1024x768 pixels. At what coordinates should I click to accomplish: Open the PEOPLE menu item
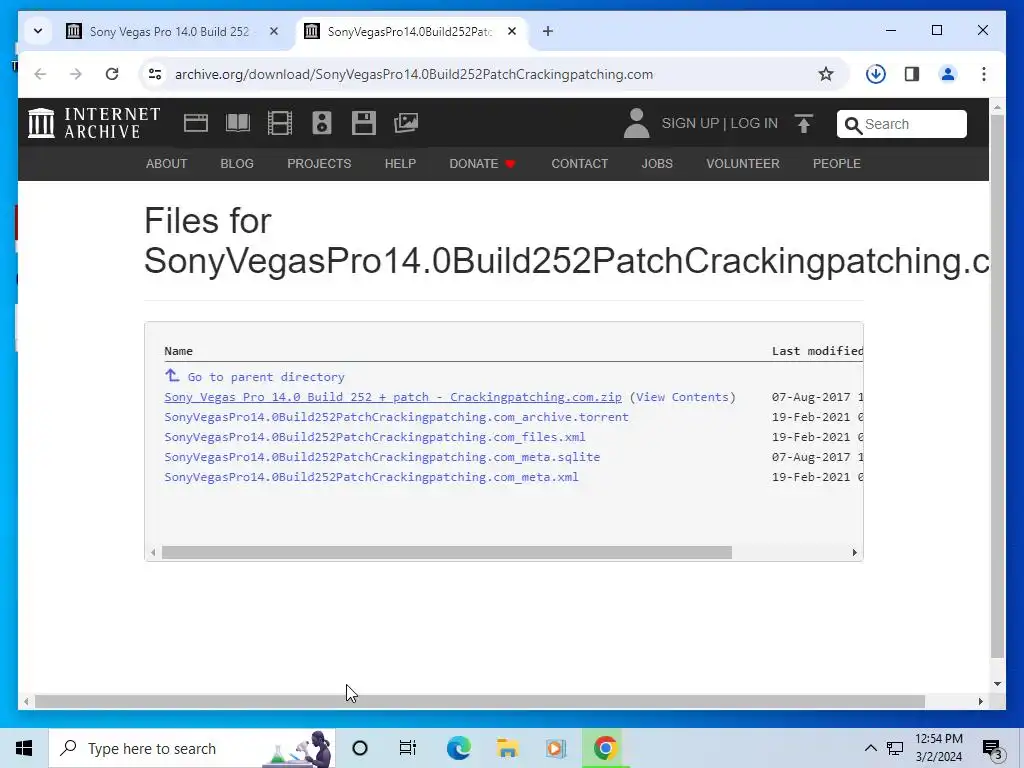coord(837,163)
